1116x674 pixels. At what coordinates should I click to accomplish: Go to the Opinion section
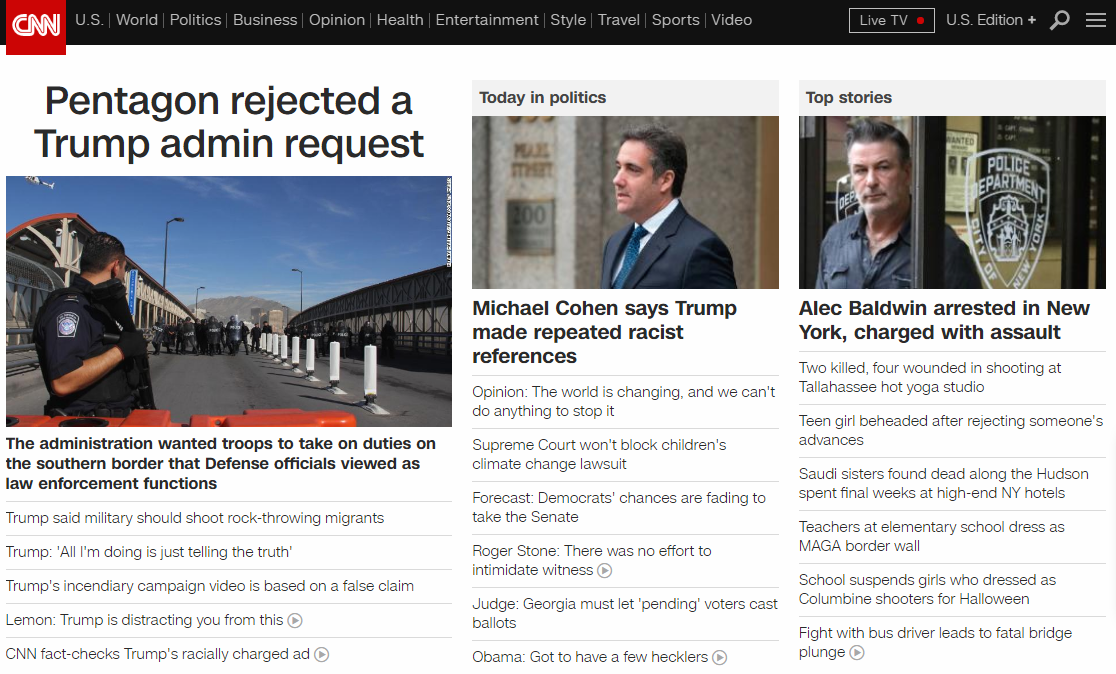(337, 20)
